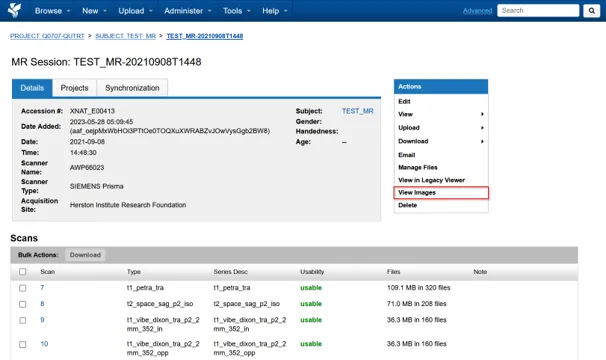Open the Help menu
Viewport: 606px width, 360px height.
click(x=275, y=11)
